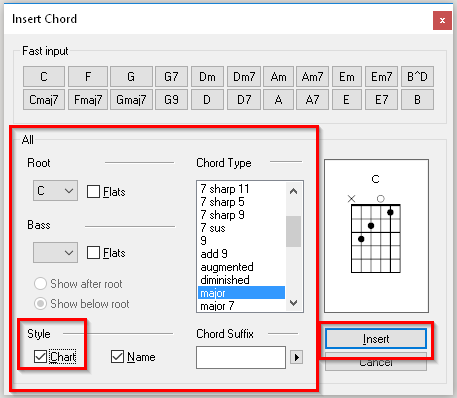Viewport: 457px width, 398px height.
Task: Select the 9 chord type
Action: [x=241, y=241]
